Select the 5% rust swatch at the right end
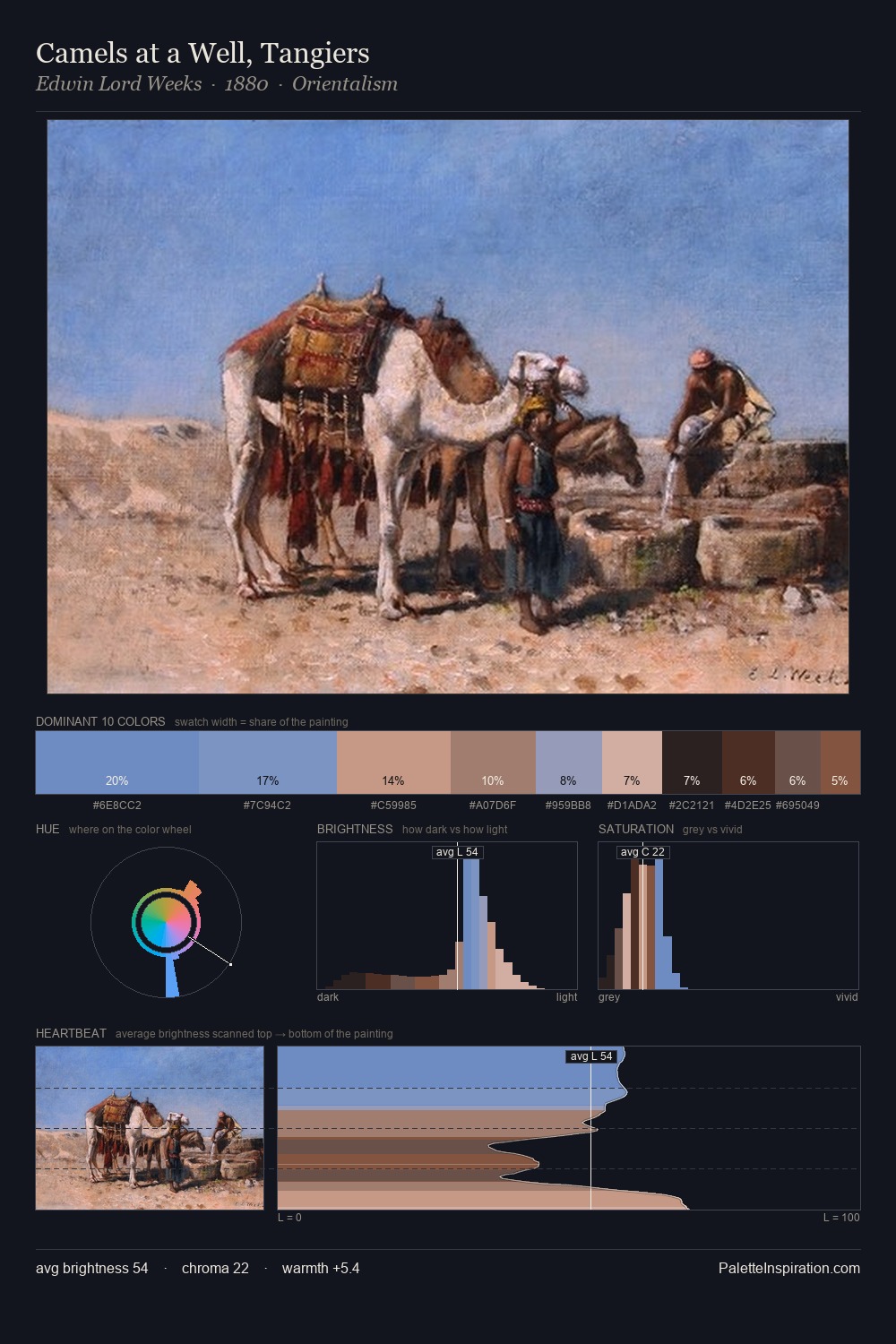896x1344 pixels. 840,762
